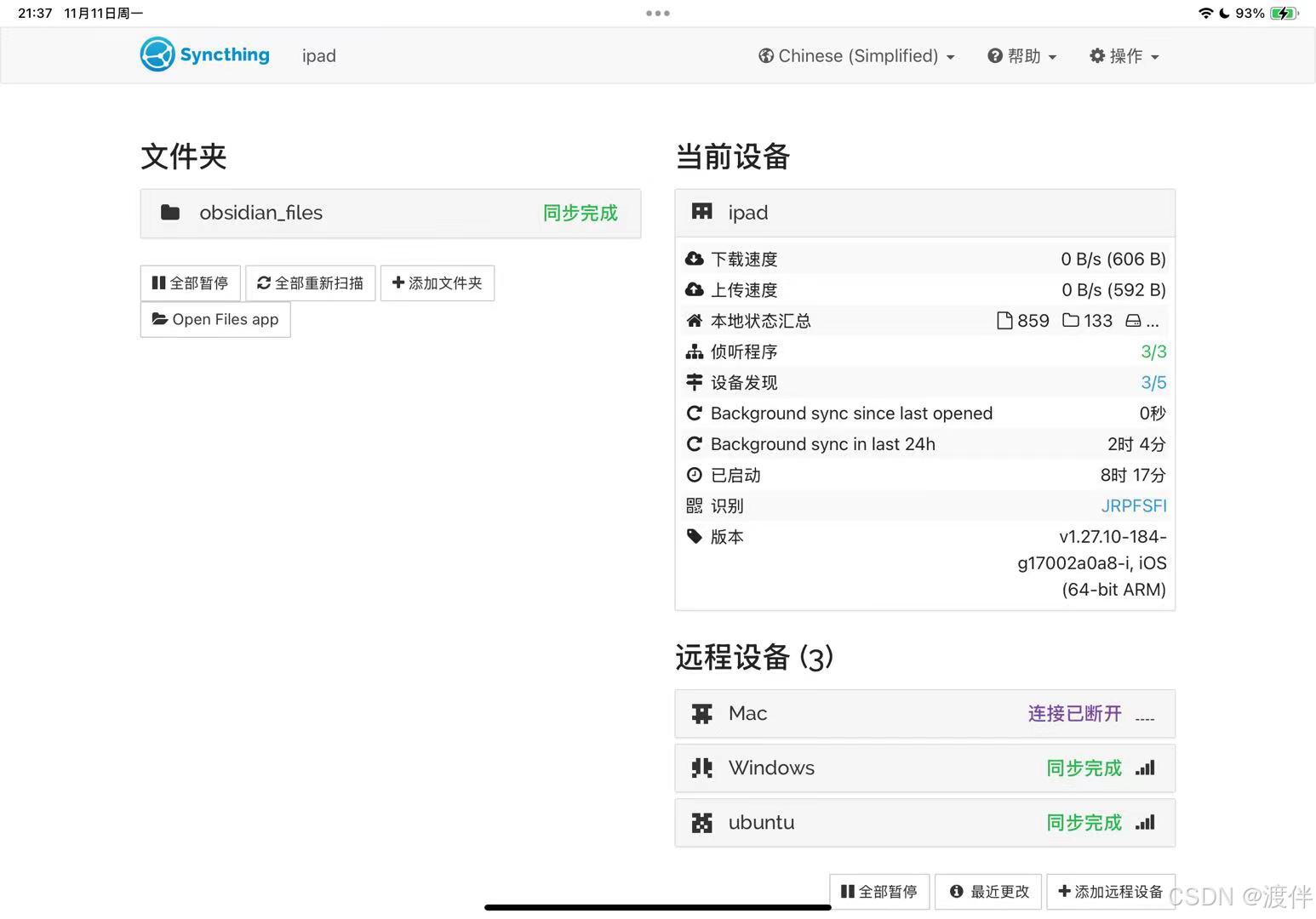Click the signal strength icon for ubuntu
This screenshot has width=1316, height=919.
tap(1145, 822)
